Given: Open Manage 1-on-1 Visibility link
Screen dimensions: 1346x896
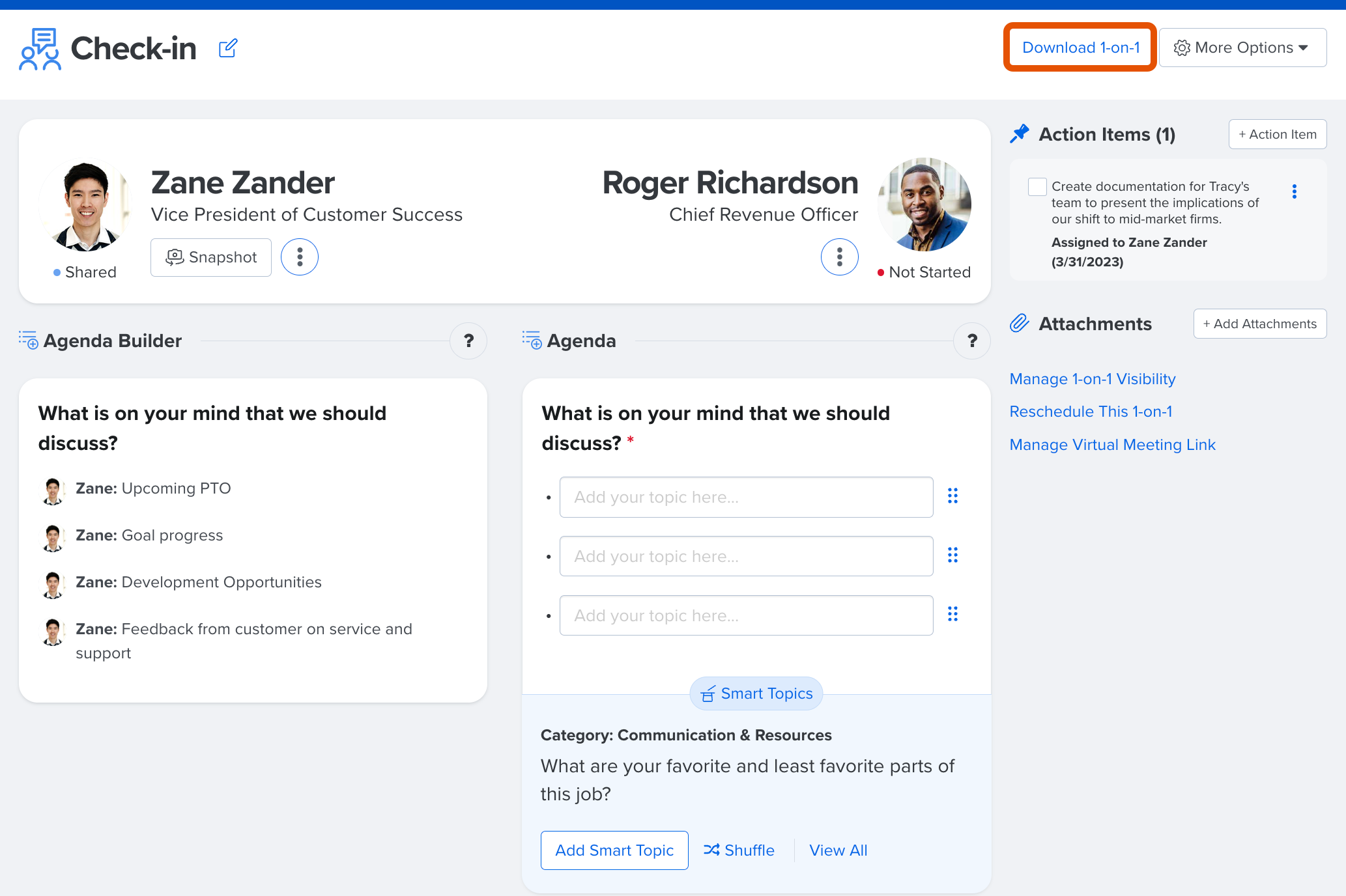Looking at the screenshot, I should tap(1093, 379).
